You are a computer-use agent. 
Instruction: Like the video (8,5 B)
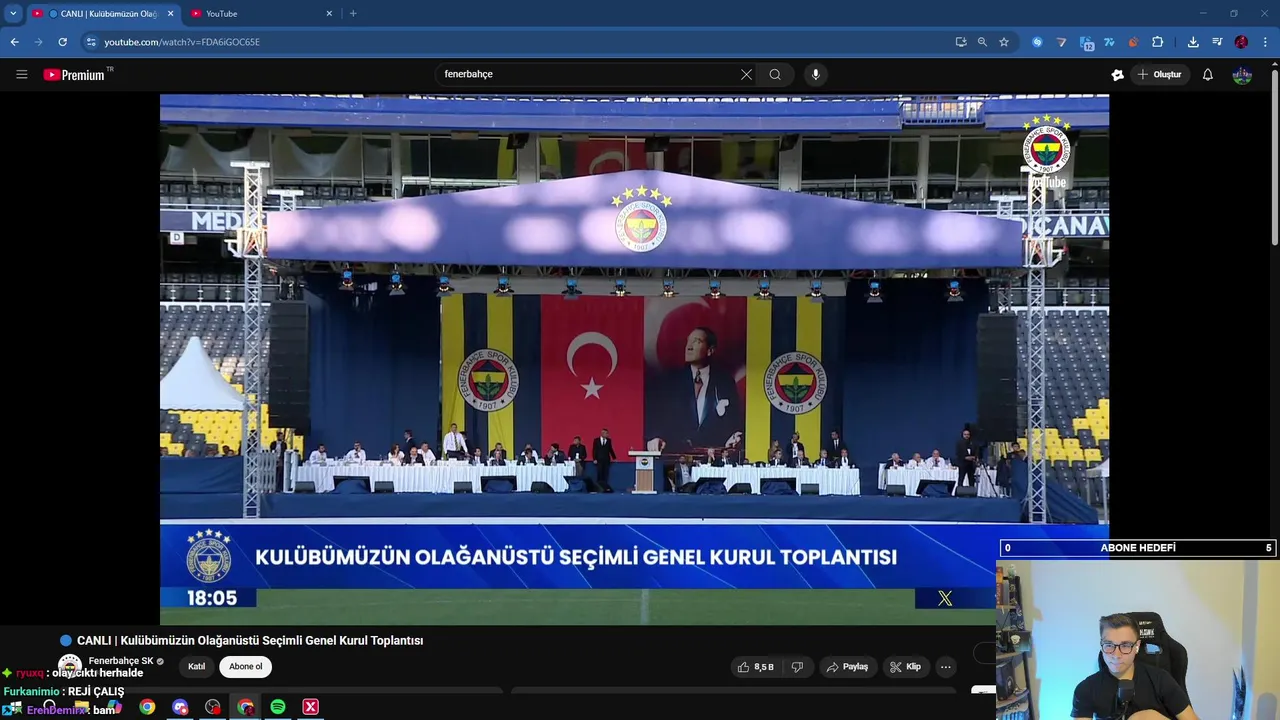coord(756,667)
